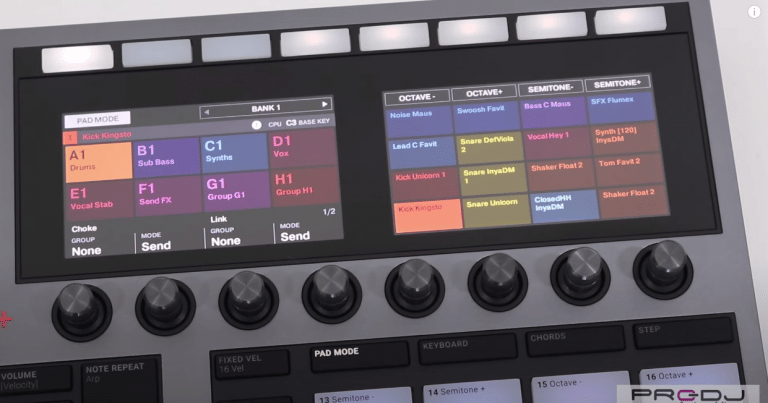Select group E1 Vocal Stab
Viewport: 768px width, 403px height.
click(x=100, y=200)
